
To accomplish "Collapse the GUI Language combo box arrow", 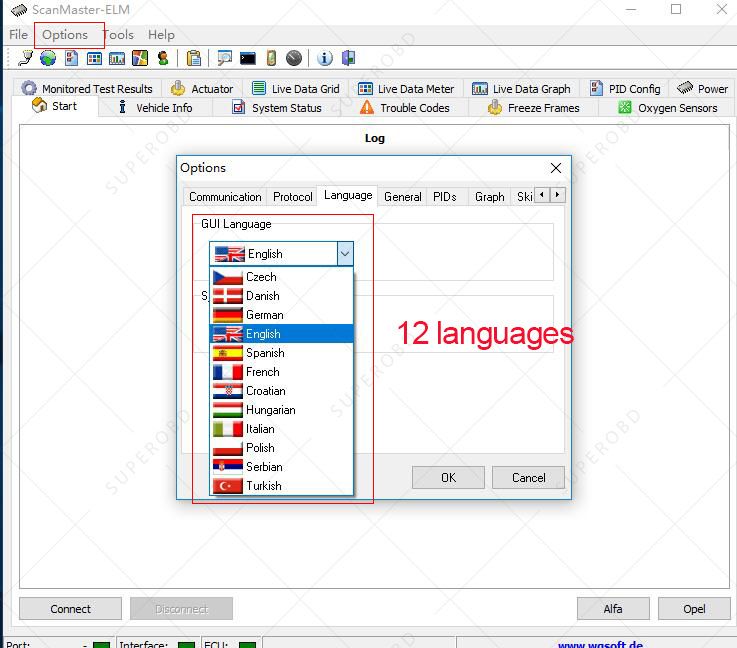I will (x=345, y=254).
